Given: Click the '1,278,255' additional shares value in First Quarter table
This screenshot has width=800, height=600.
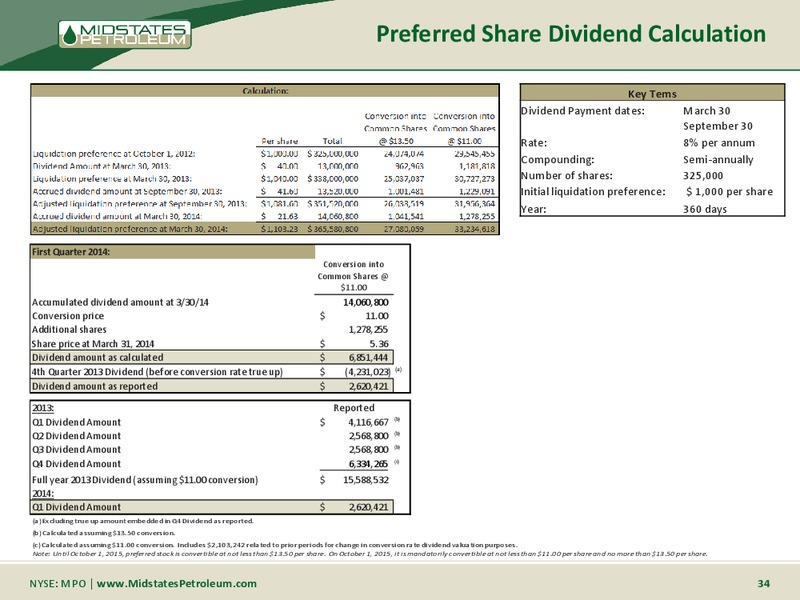Looking at the screenshot, I should point(368,330).
